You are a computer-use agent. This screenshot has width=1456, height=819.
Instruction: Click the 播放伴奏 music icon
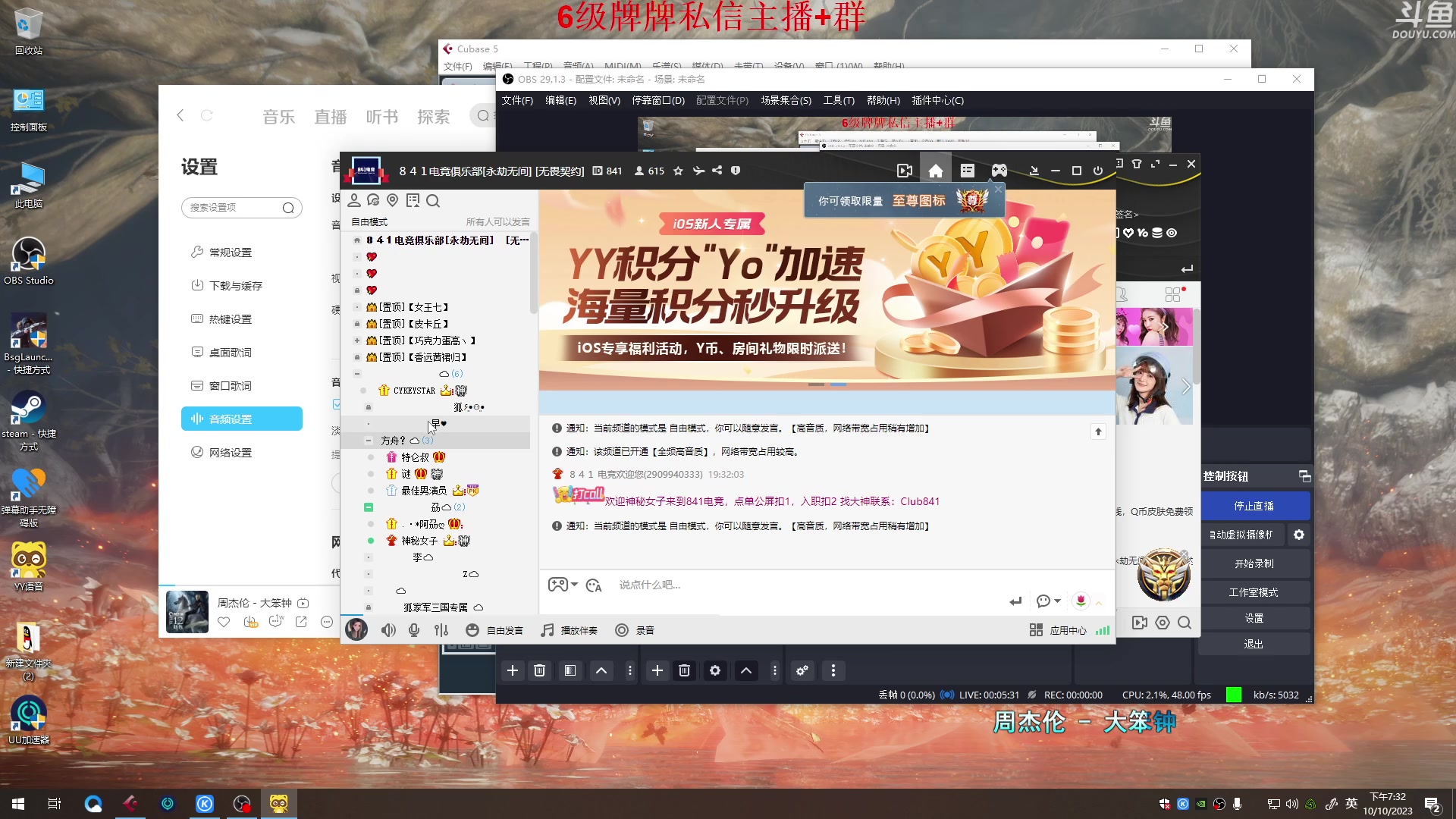(x=548, y=630)
